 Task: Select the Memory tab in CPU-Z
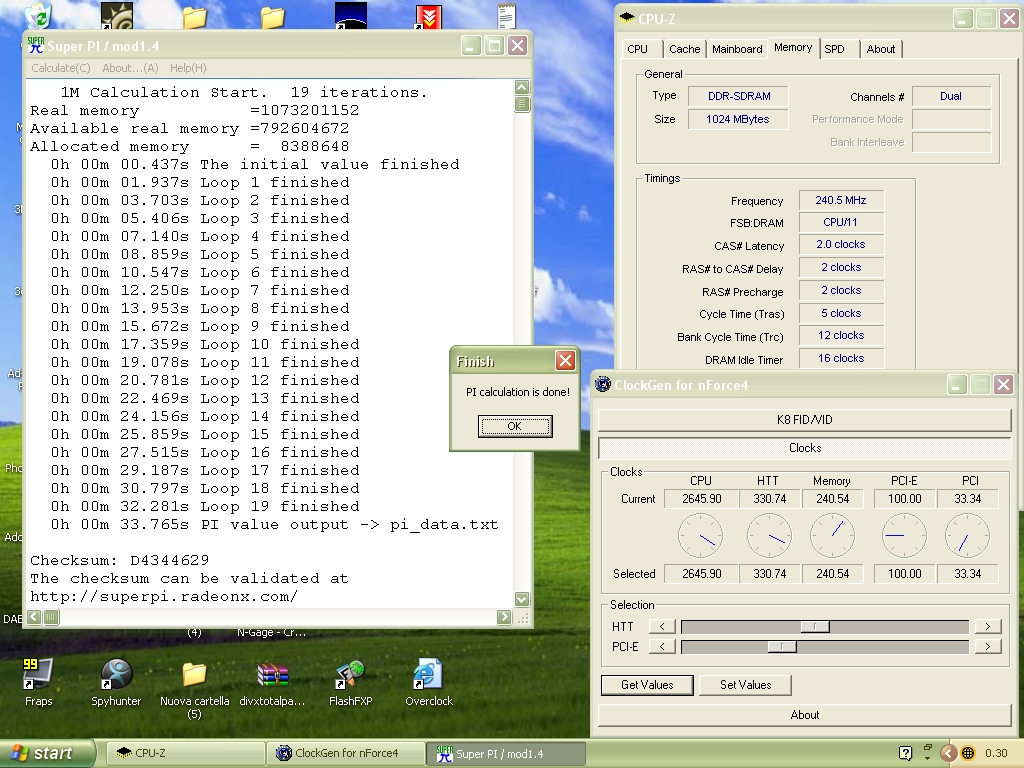(793, 48)
